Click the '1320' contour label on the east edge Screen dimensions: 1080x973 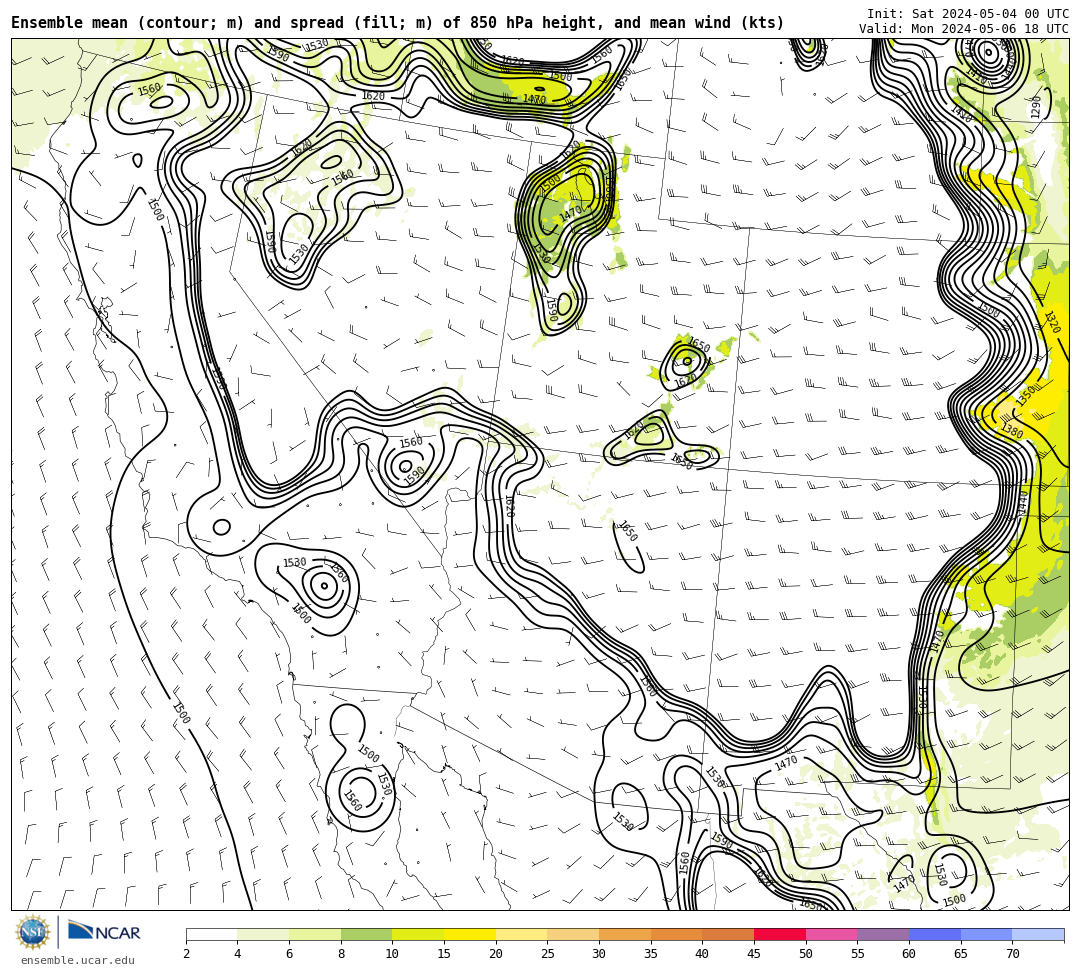point(1052,322)
